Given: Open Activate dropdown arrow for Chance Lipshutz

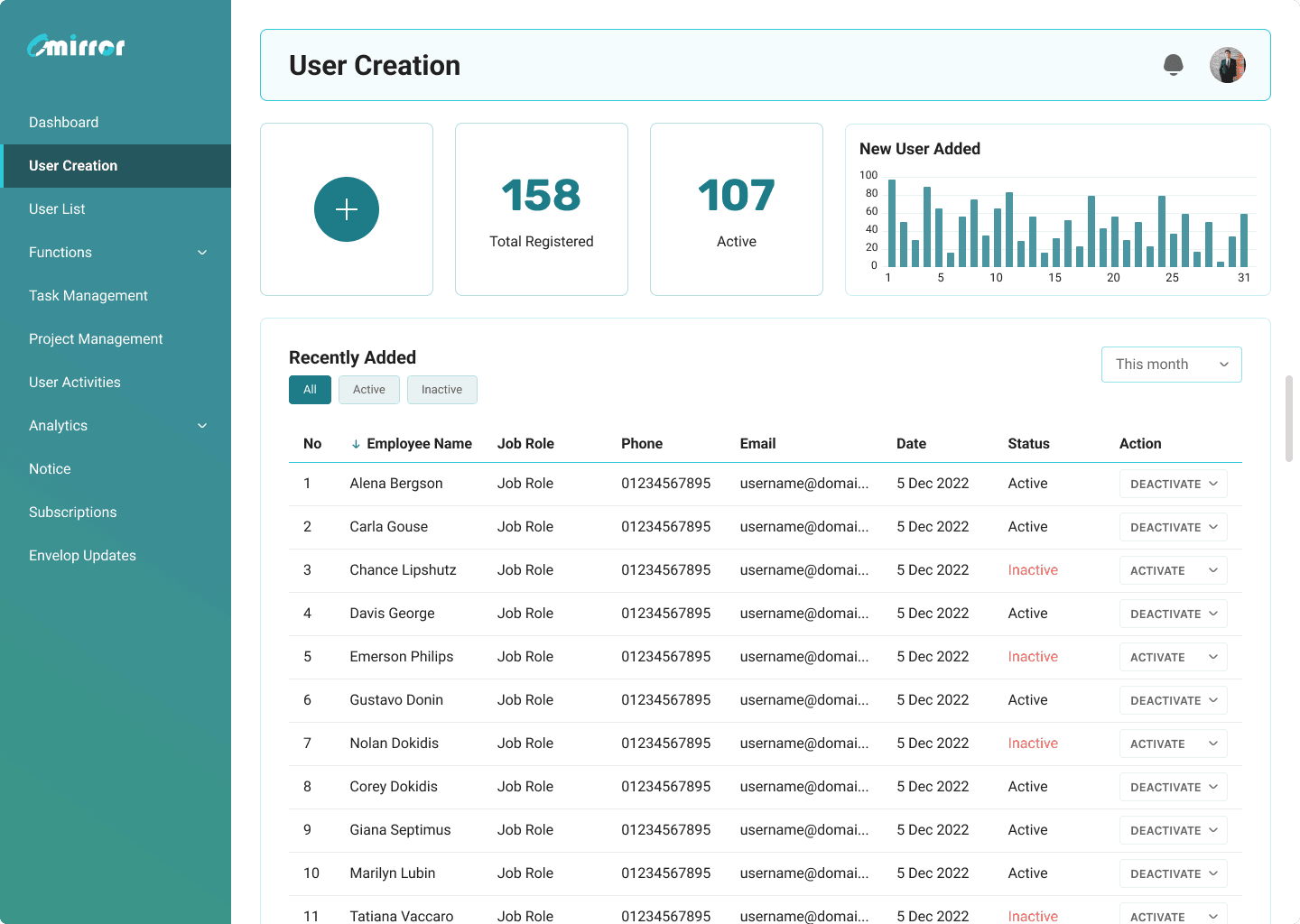Looking at the screenshot, I should [1213, 570].
